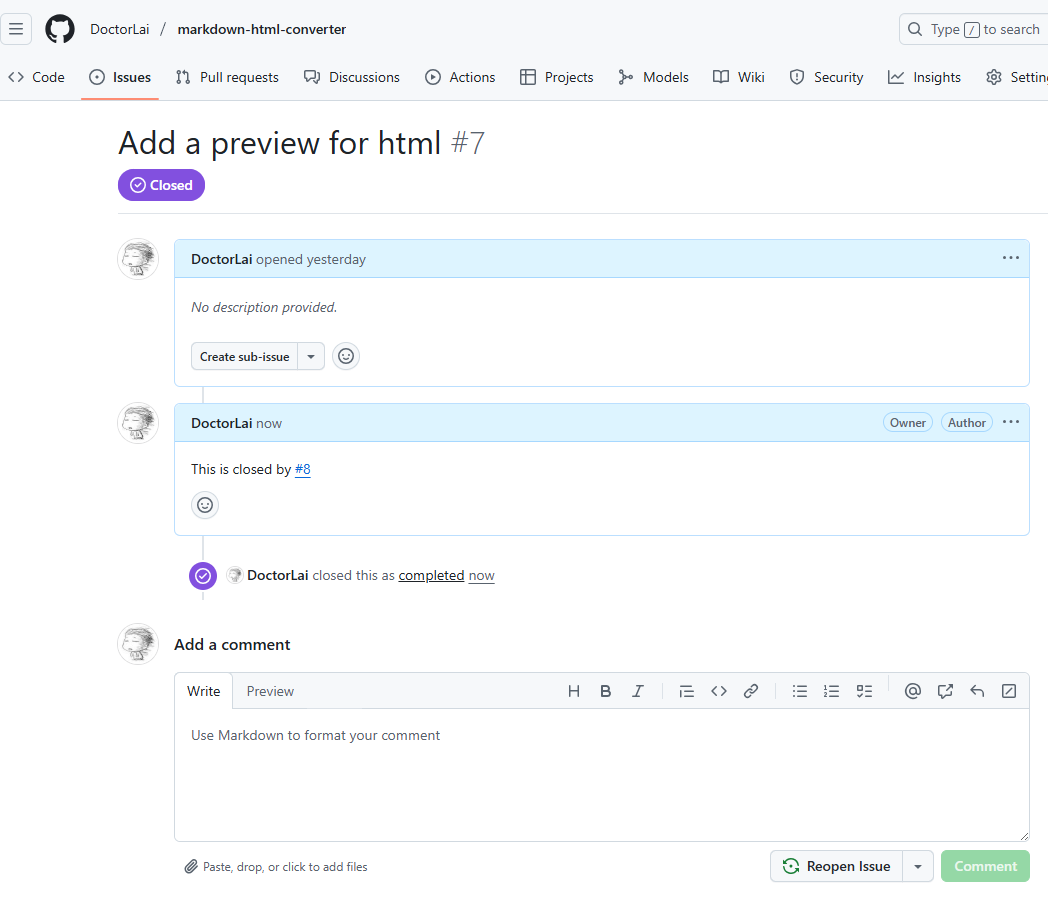Switch to the Wiki tab
Screen dimensions: 1048x919
coord(739,78)
